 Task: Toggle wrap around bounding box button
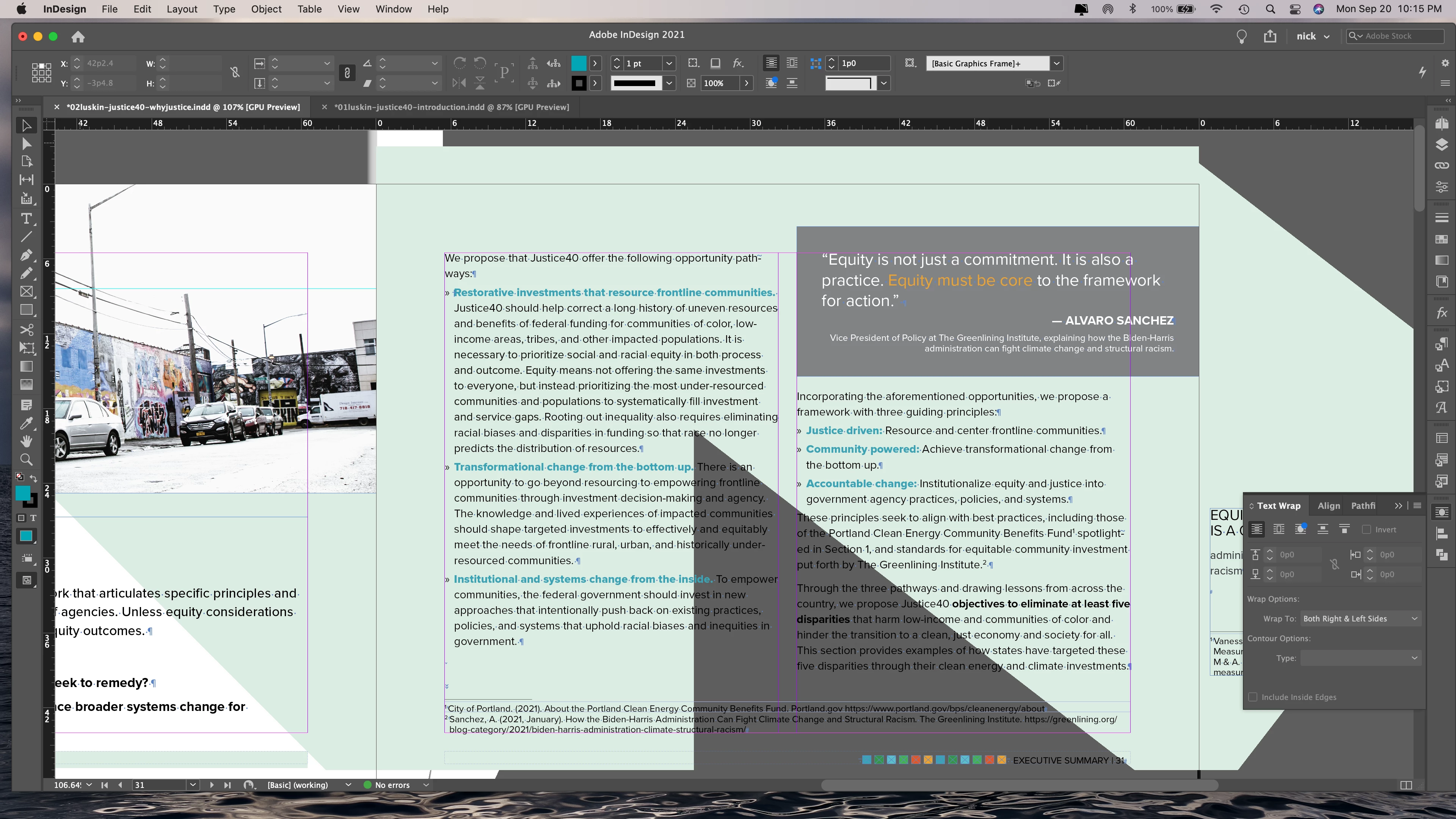[1279, 530]
